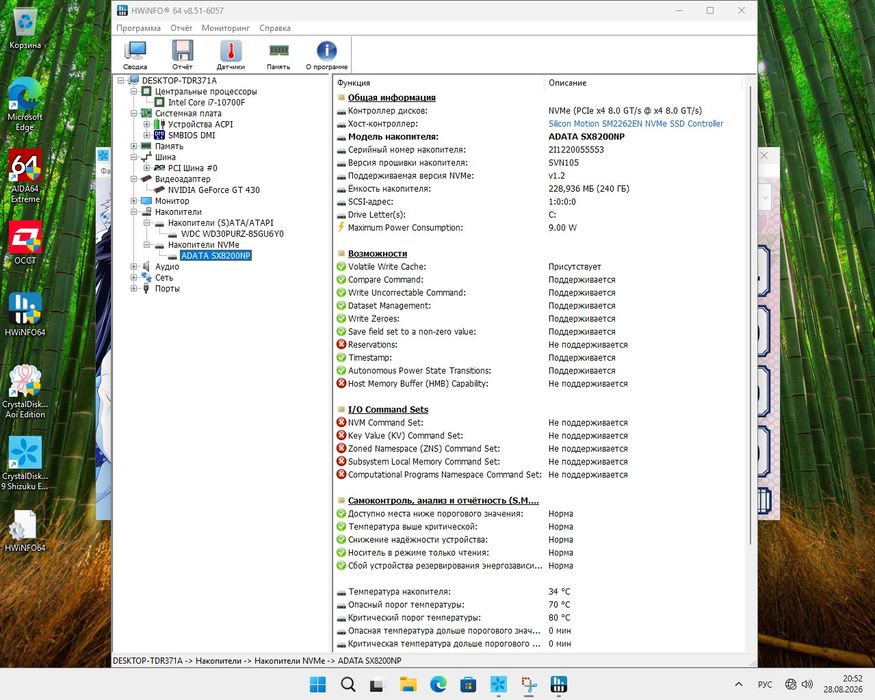Collapse Центральные процессоры tree node
Image resolution: width=875 pixels, height=700 pixels.
click(134, 91)
